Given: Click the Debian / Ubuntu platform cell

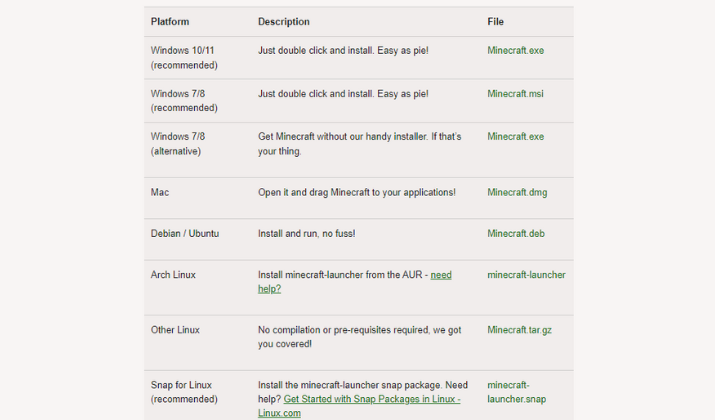Looking at the screenshot, I should (185, 233).
